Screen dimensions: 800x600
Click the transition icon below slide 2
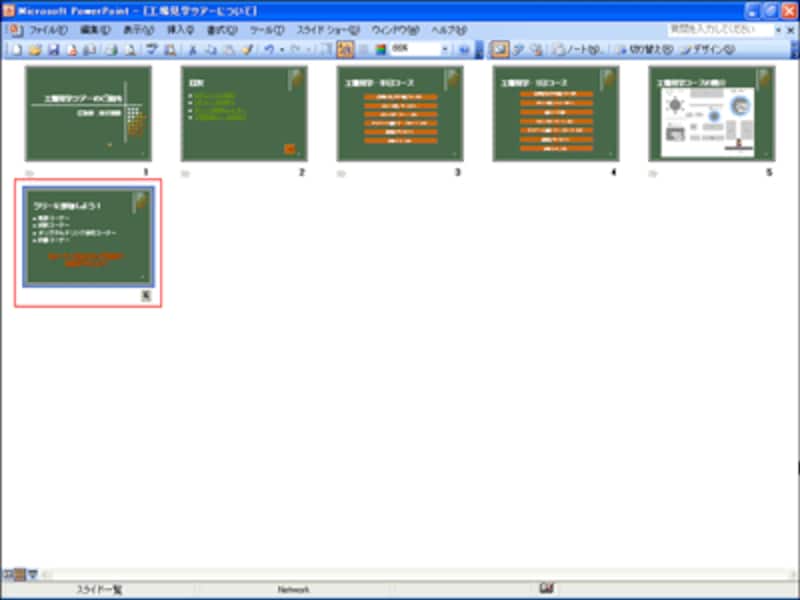click(185, 173)
